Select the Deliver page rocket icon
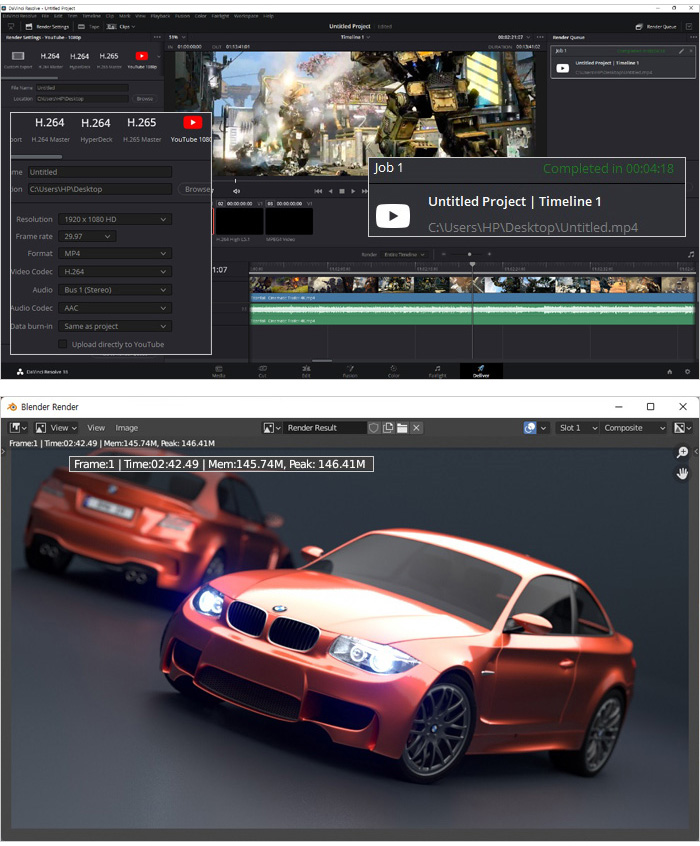This screenshot has height=846, width=700. point(481,370)
